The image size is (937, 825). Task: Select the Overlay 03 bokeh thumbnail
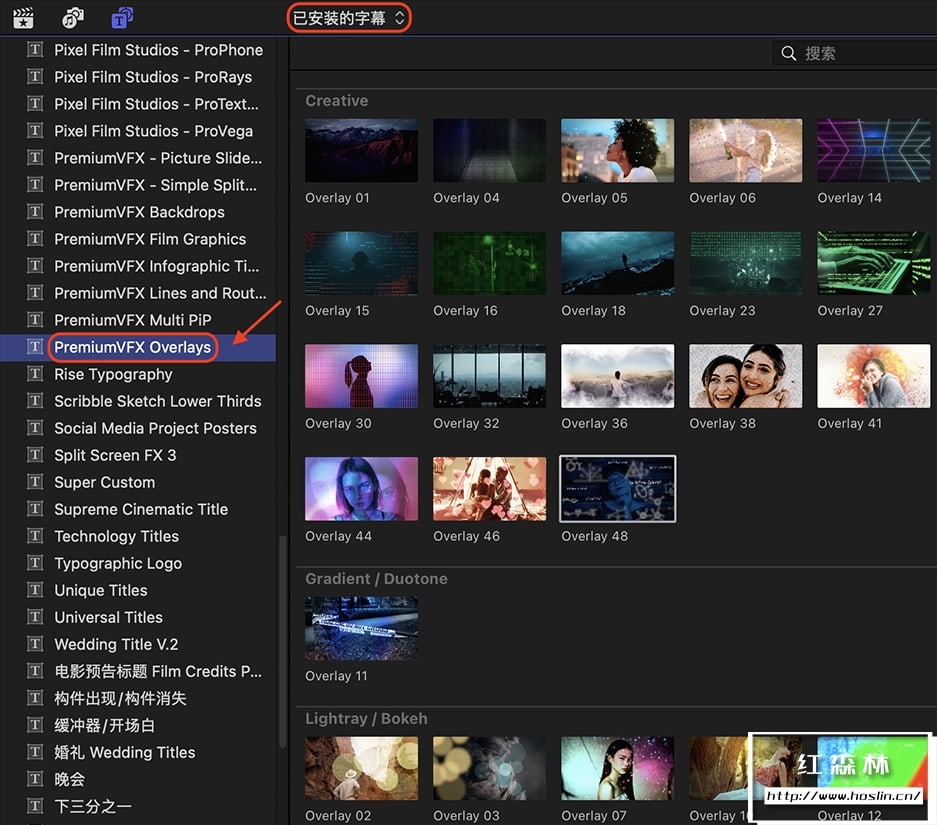tap(489, 768)
